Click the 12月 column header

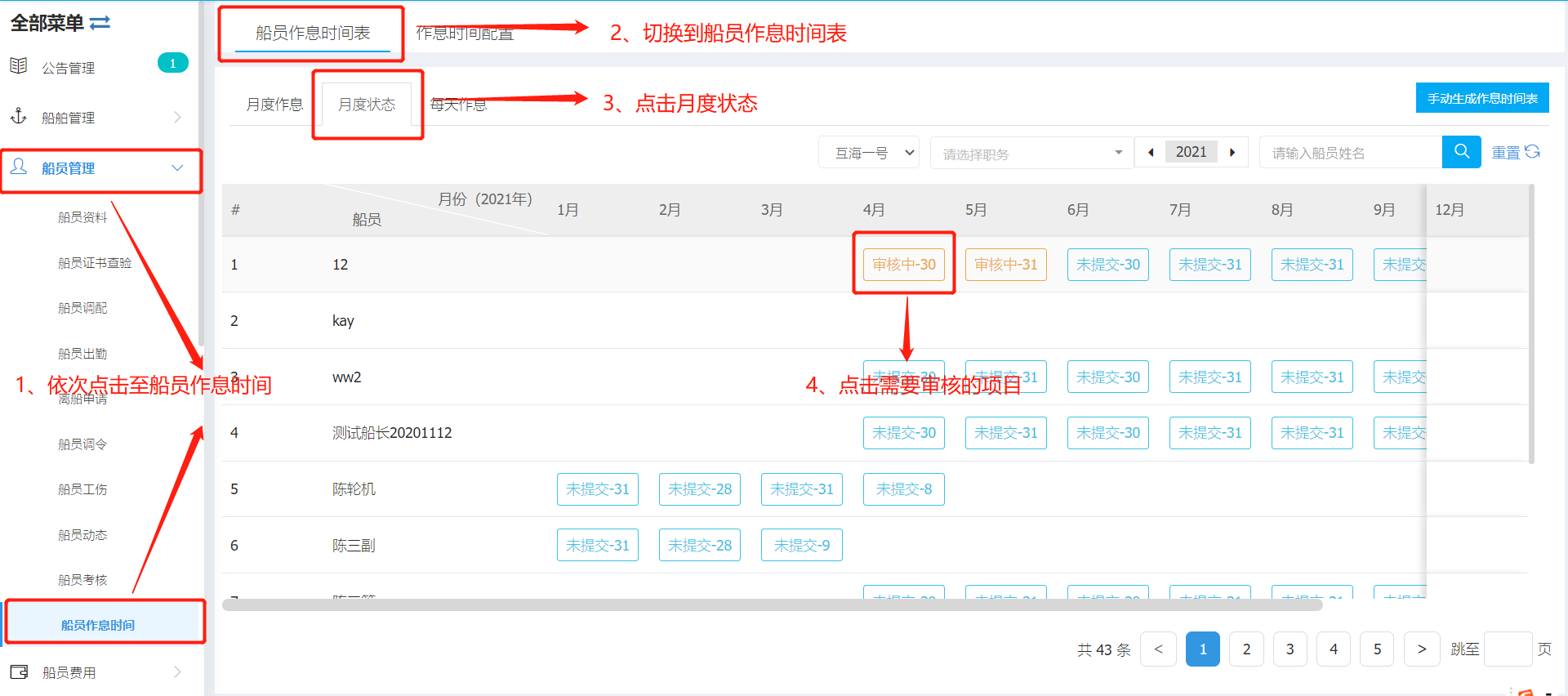click(1450, 210)
